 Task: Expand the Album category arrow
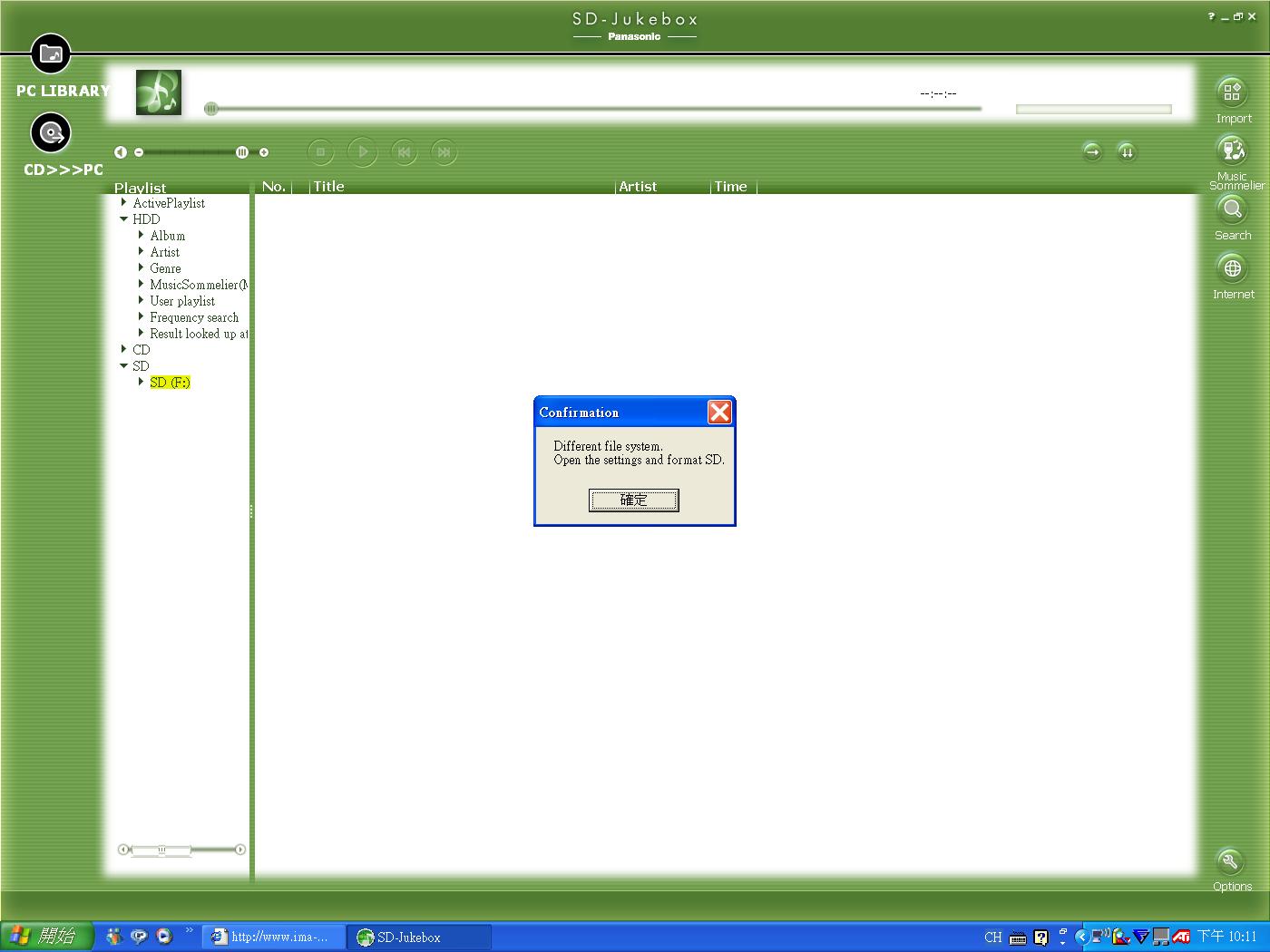(x=141, y=236)
